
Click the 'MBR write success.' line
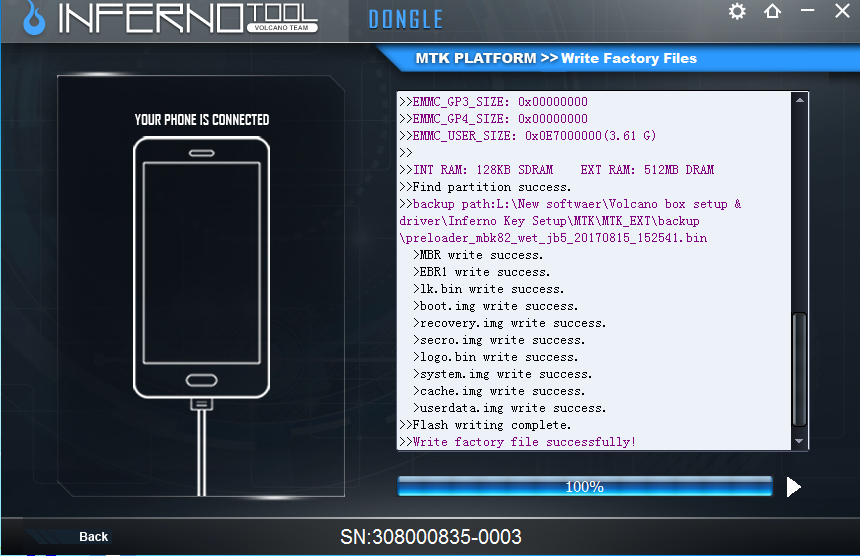(x=478, y=255)
